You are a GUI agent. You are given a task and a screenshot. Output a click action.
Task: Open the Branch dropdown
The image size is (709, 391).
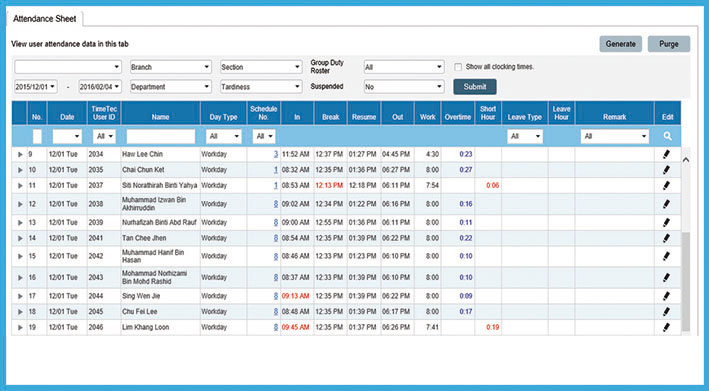pyautogui.click(x=170, y=67)
